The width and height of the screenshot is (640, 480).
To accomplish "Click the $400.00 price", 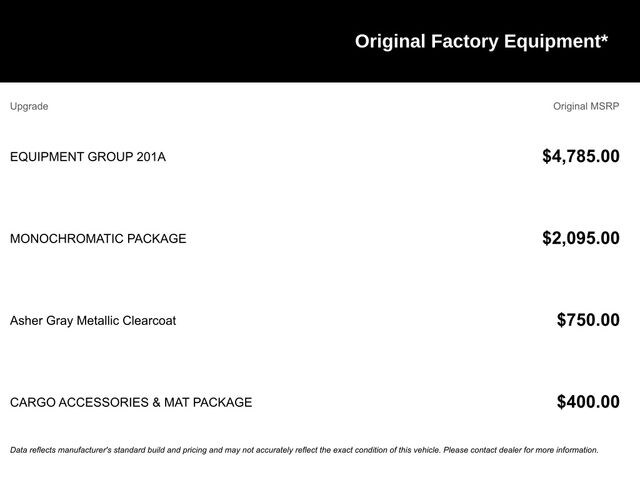I will coord(588,402).
